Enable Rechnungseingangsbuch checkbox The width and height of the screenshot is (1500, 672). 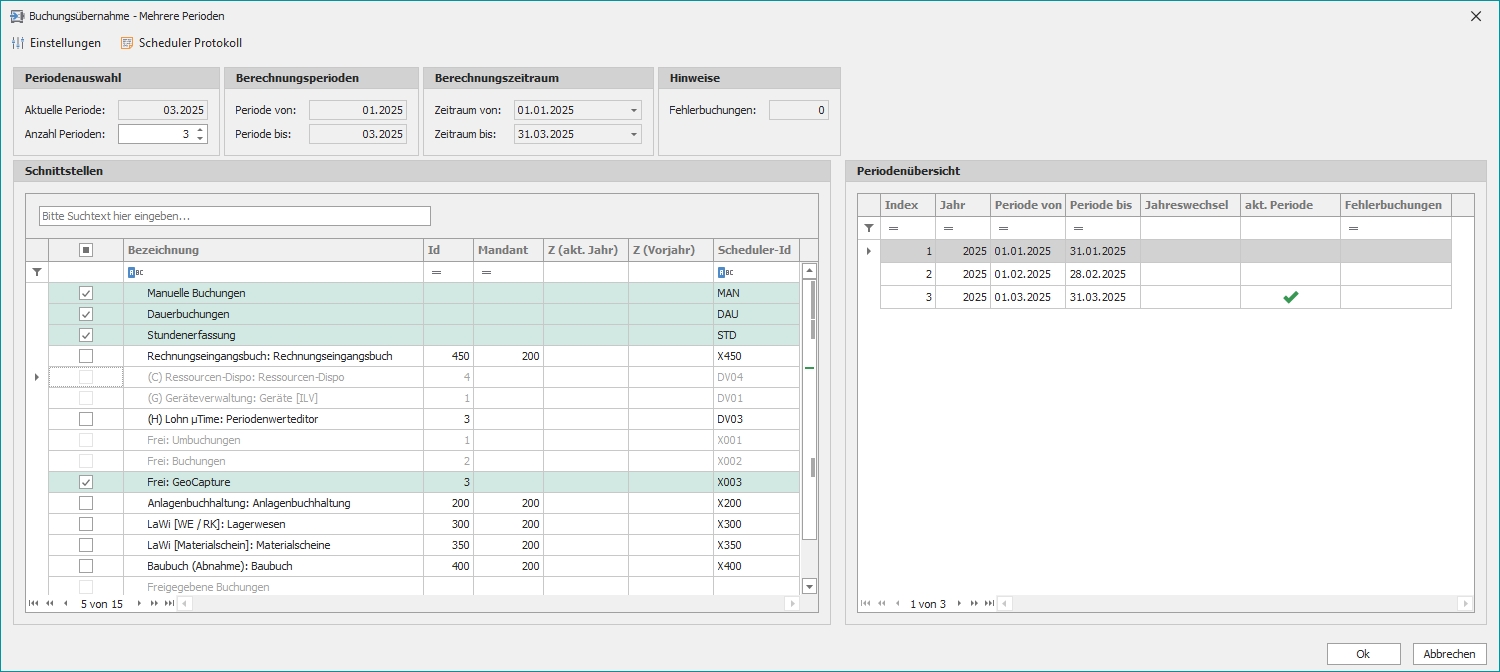(x=86, y=356)
